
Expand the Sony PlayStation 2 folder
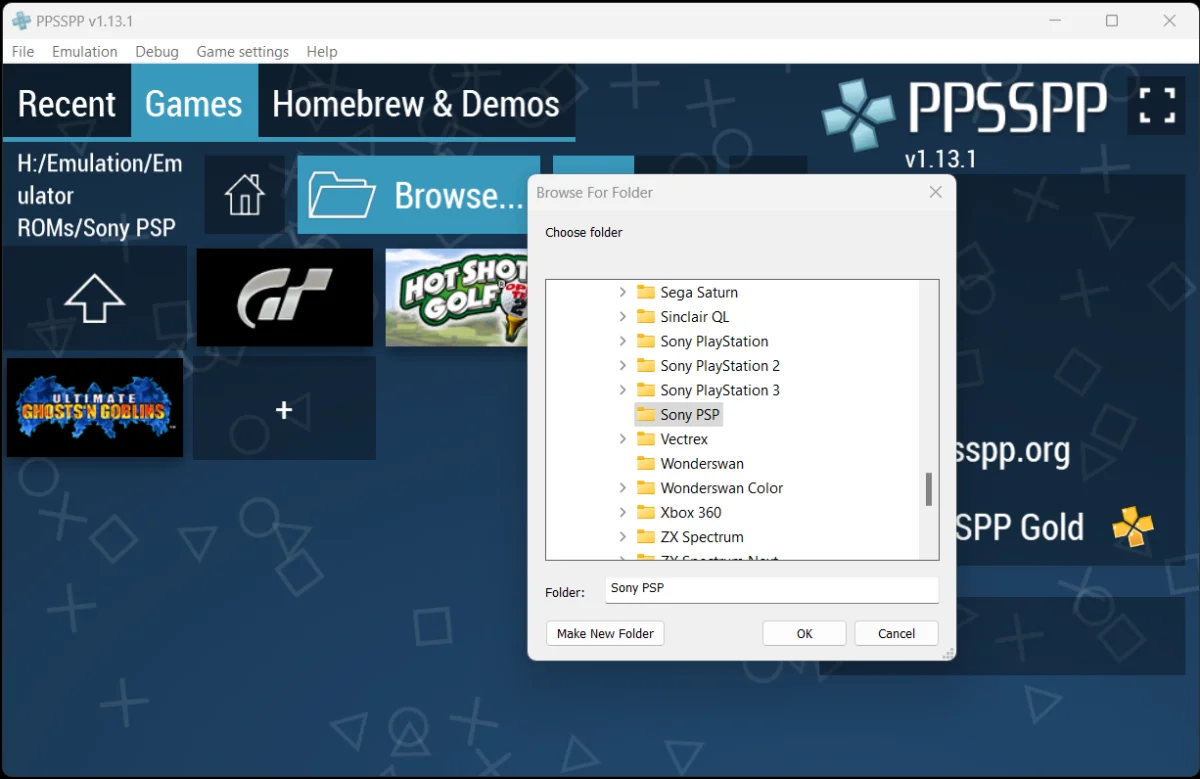coord(622,366)
